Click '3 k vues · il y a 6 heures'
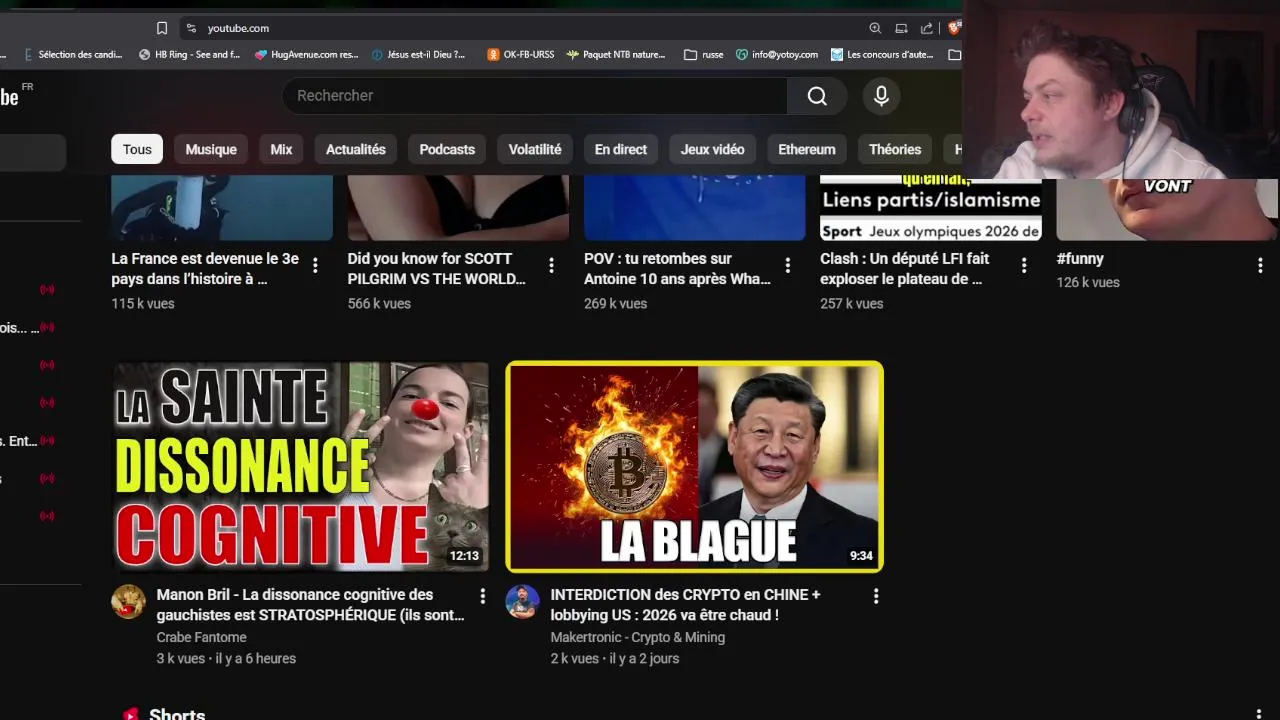 pyautogui.click(x=226, y=658)
